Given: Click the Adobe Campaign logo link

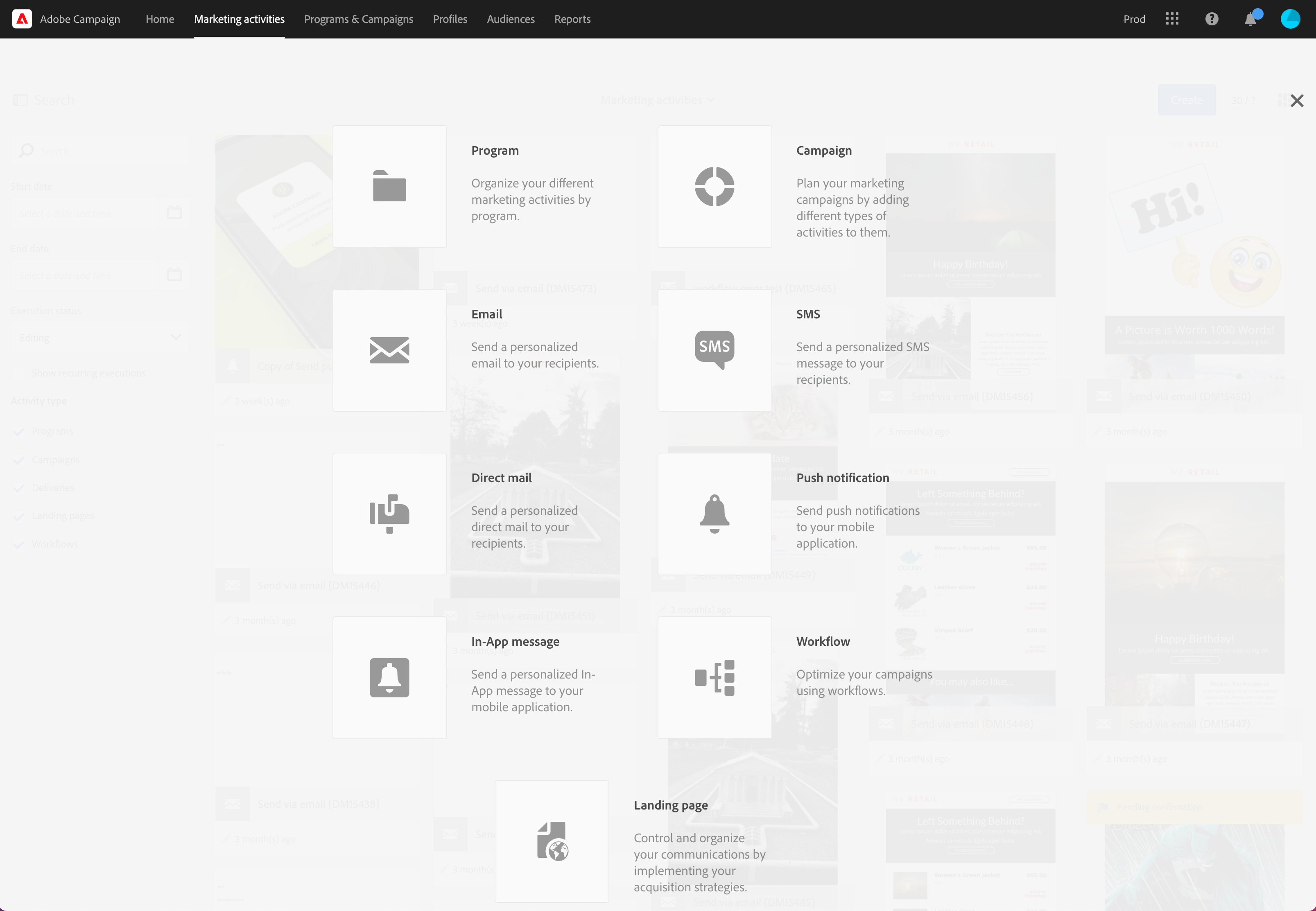Looking at the screenshot, I should [x=66, y=19].
